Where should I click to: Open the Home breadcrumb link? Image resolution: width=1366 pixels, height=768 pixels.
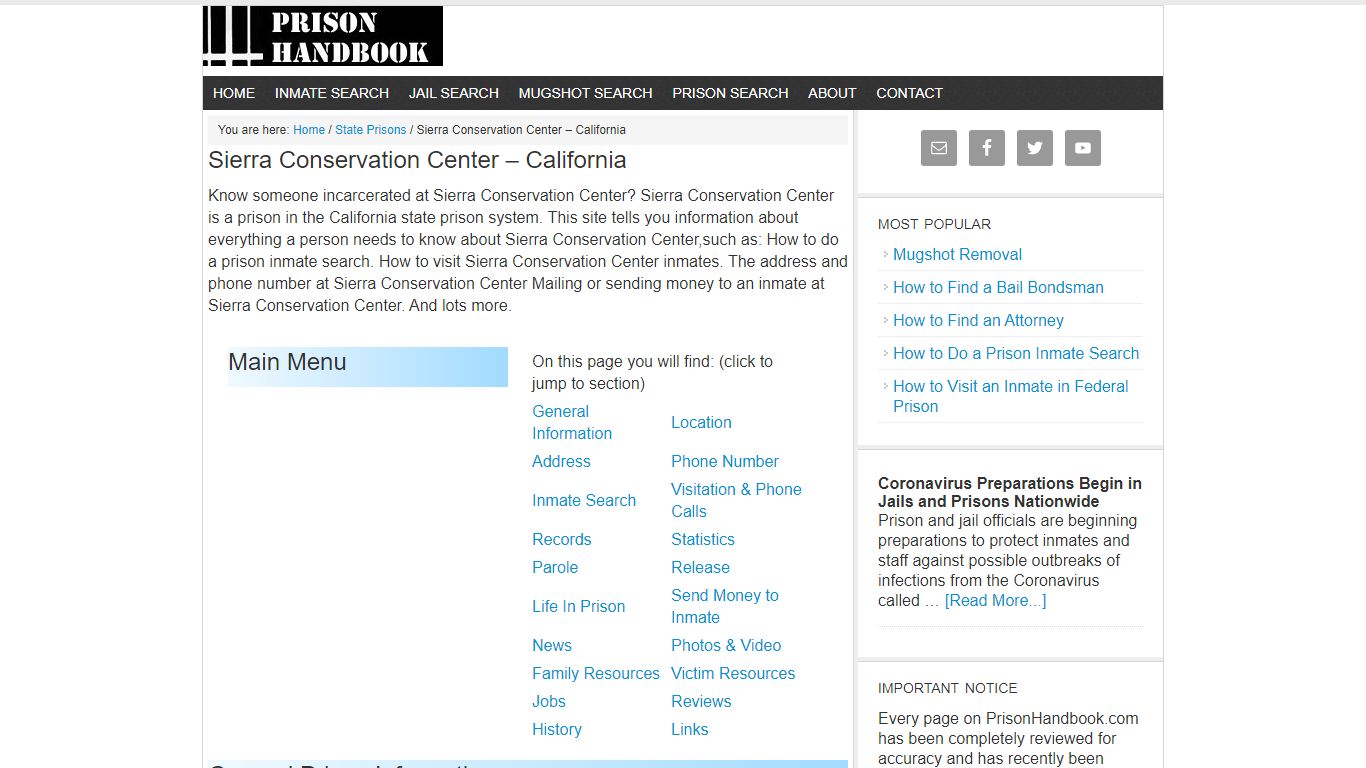[308, 129]
